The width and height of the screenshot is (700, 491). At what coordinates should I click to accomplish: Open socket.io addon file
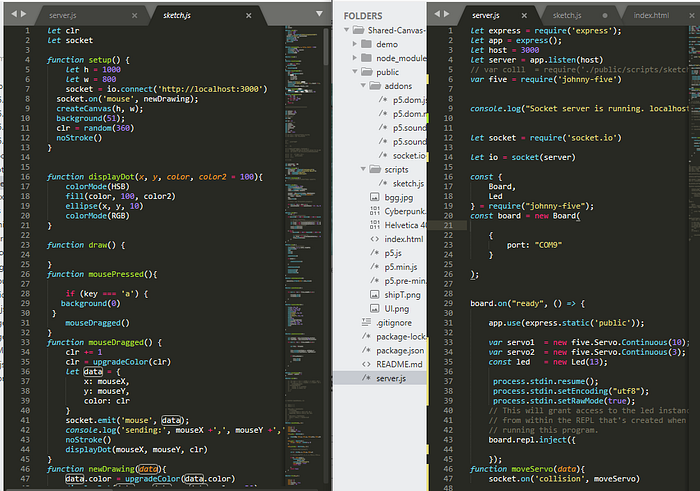(x=409, y=155)
